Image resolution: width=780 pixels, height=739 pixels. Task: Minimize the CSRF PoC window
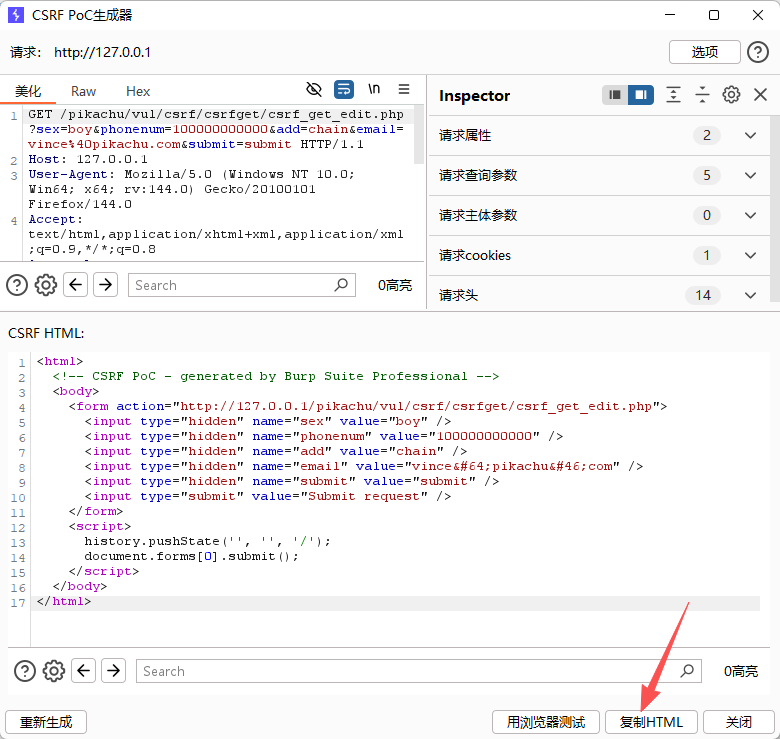pyautogui.click(x=670, y=15)
